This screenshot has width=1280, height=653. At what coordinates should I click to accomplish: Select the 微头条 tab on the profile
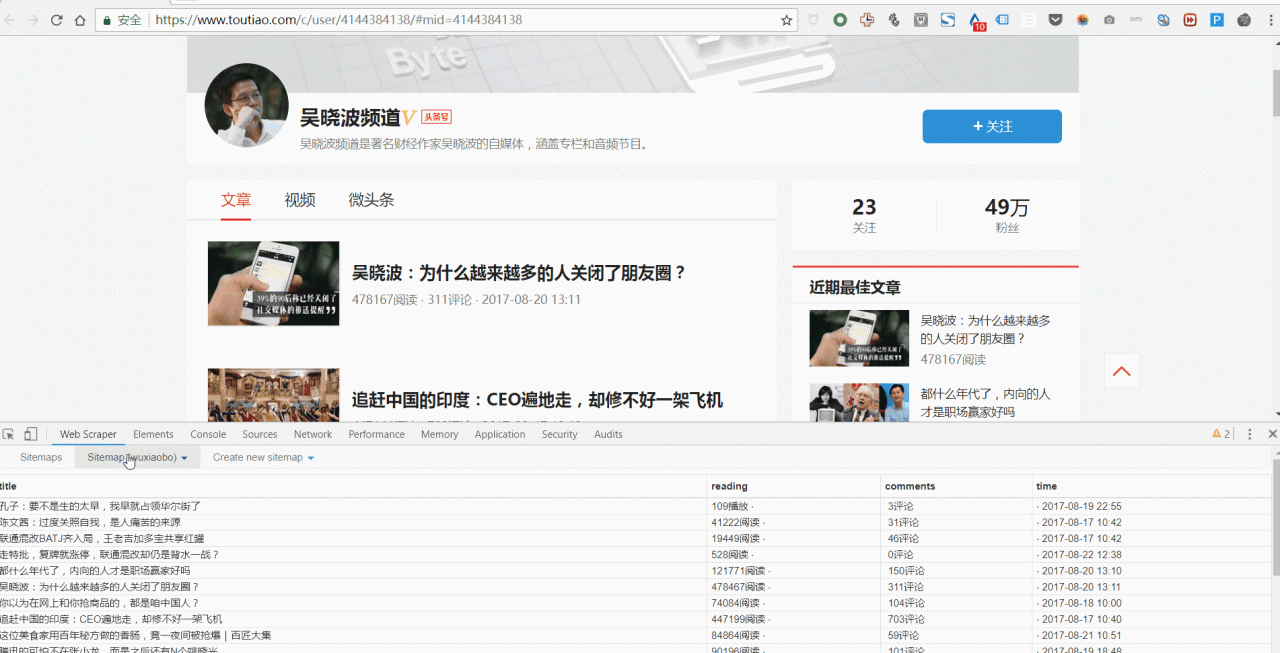(x=371, y=200)
